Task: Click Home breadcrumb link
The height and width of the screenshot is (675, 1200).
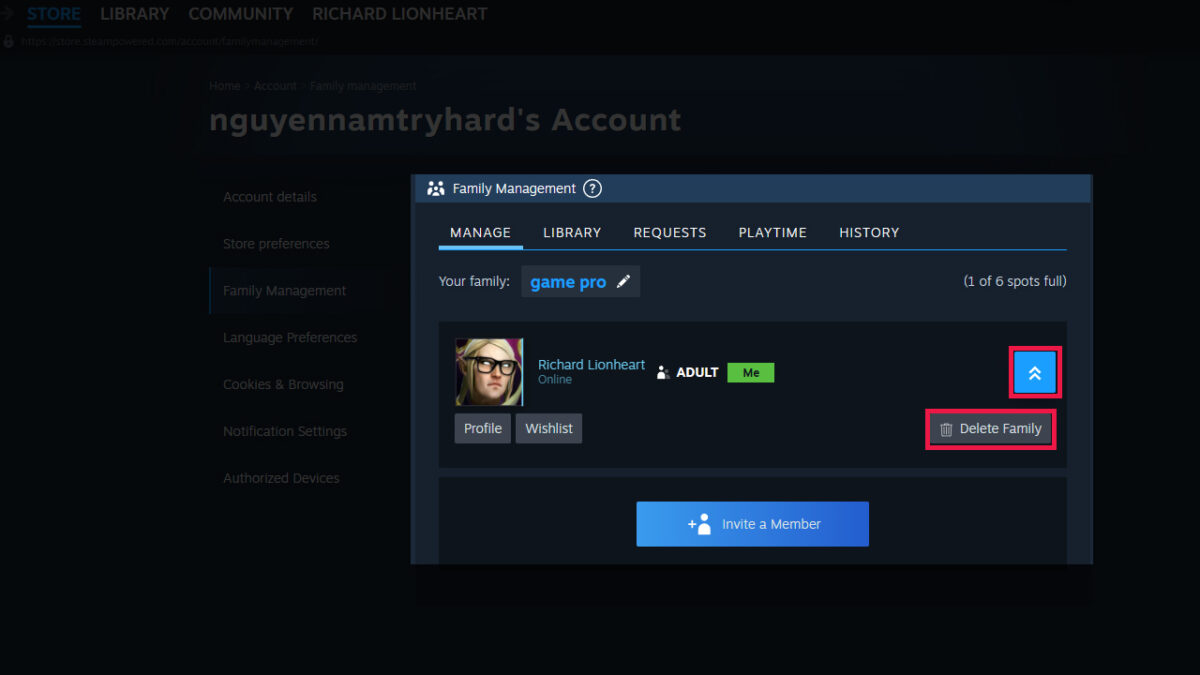Action: (x=224, y=86)
